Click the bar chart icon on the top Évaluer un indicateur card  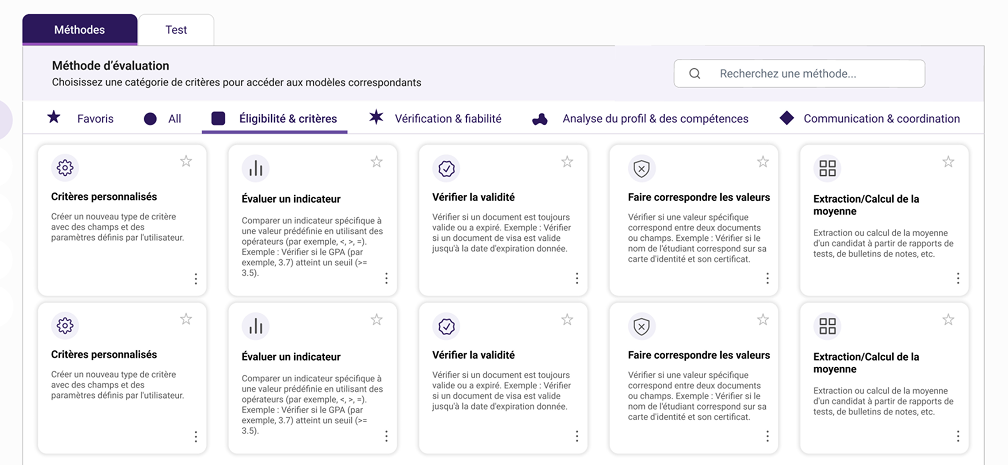[x=256, y=168]
